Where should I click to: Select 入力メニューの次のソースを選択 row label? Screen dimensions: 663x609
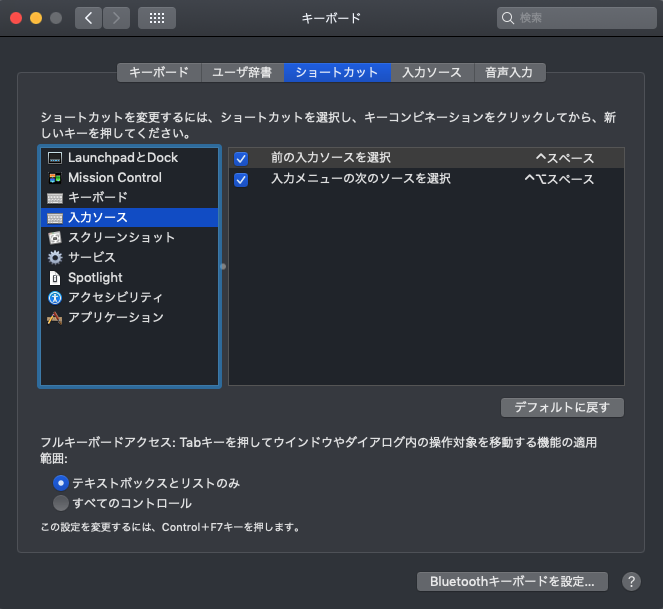[x=361, y=178]
